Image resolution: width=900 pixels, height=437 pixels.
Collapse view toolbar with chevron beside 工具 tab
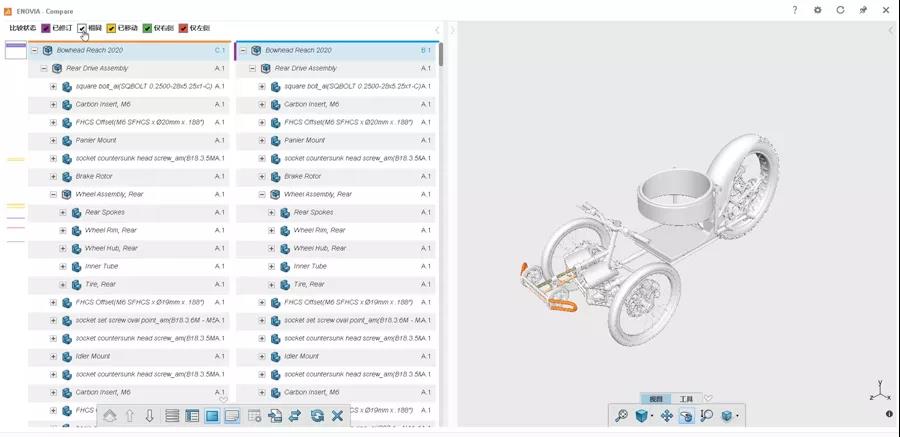[x=708, y=398]
